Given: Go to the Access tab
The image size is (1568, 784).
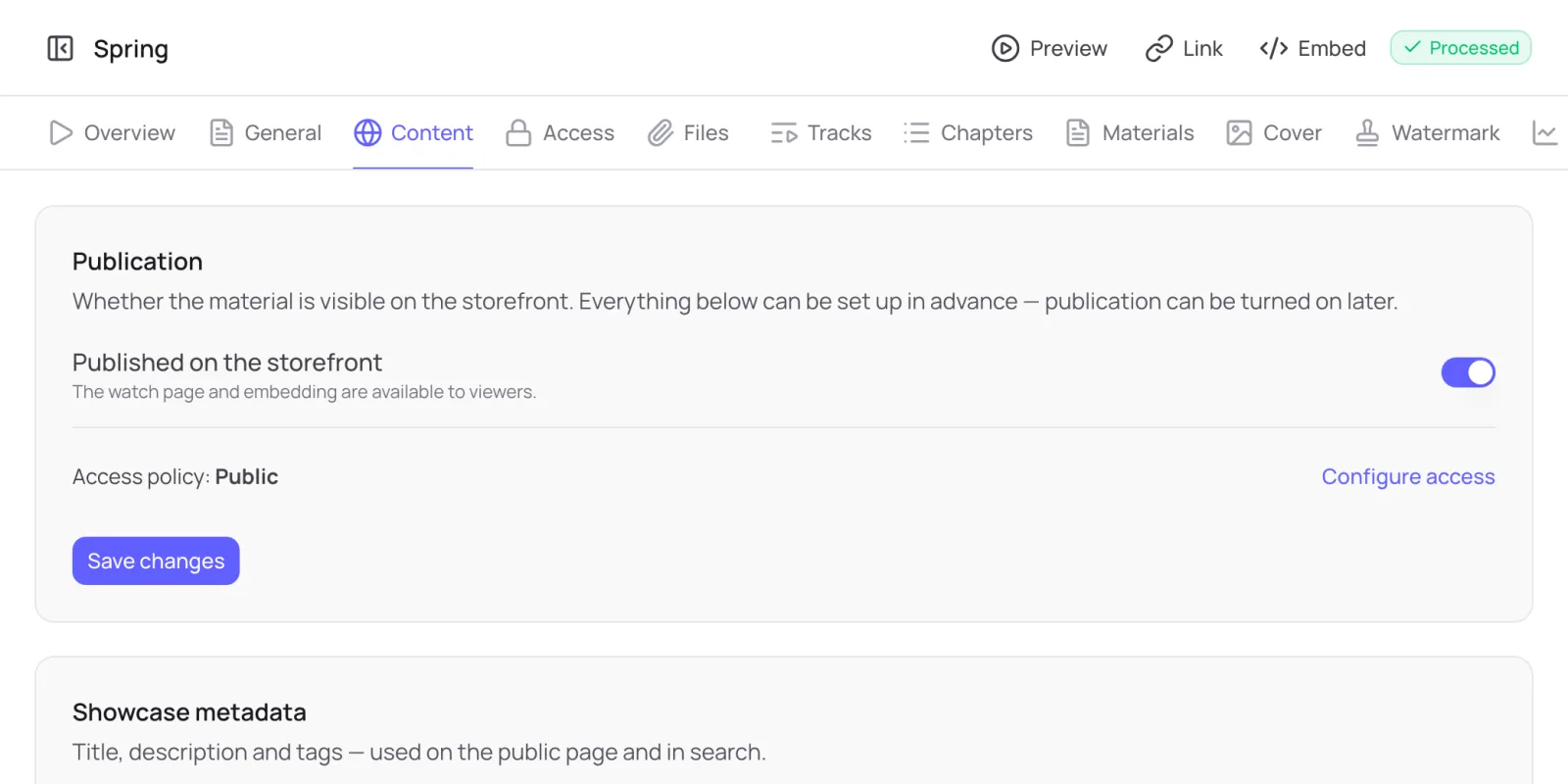Looking at the screenshot, I should point(560,132).
